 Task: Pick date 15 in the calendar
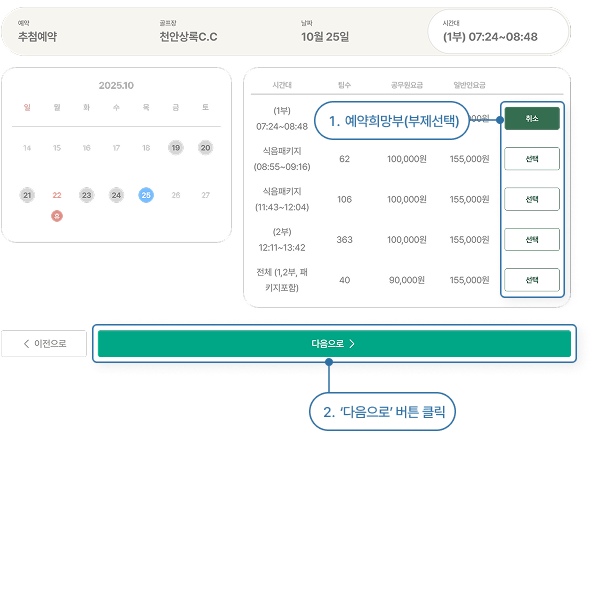tap(57, 148)
